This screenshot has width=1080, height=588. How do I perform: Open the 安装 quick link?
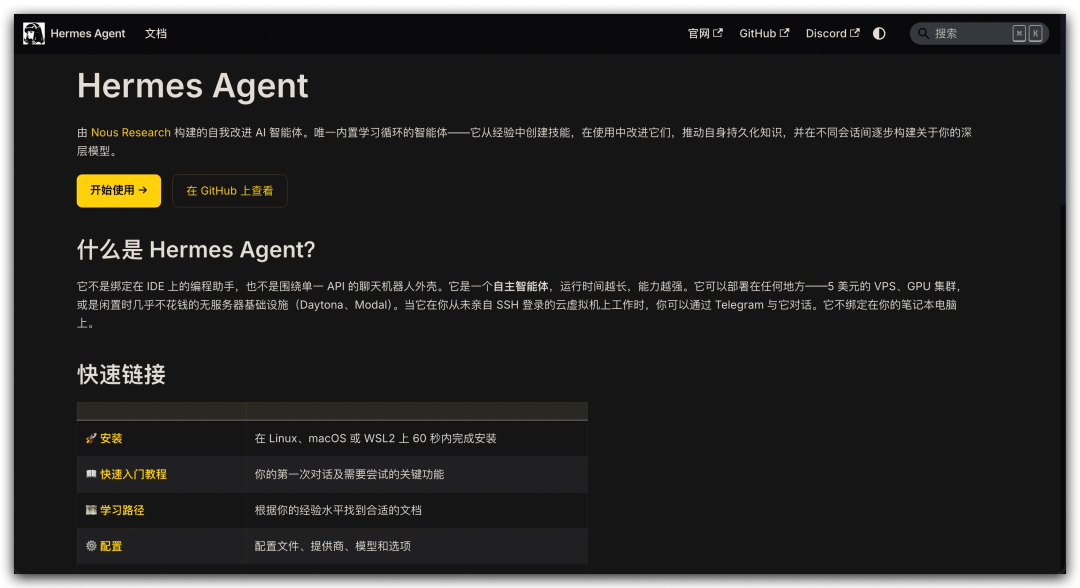coord(111,438)
